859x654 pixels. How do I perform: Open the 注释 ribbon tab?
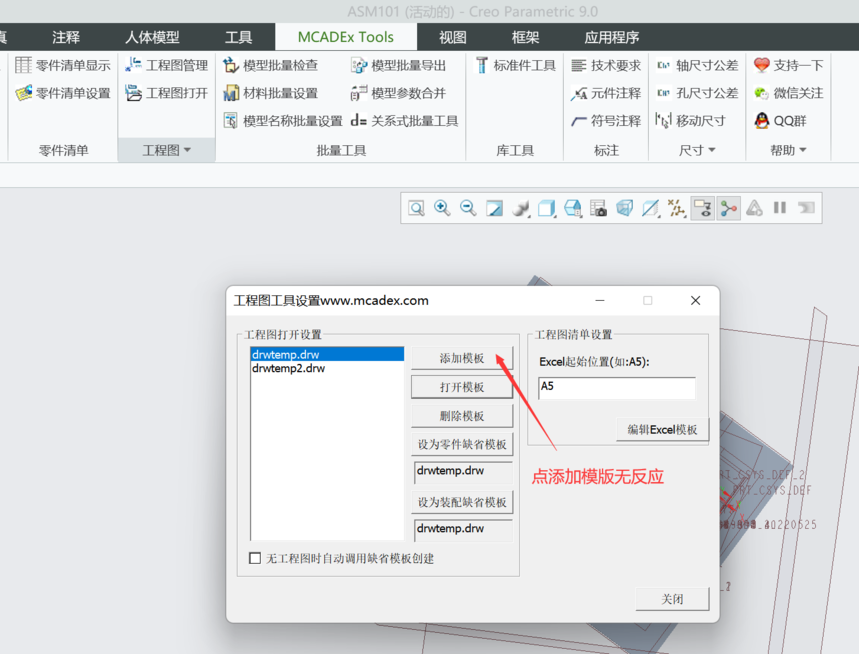pos(66,37)
